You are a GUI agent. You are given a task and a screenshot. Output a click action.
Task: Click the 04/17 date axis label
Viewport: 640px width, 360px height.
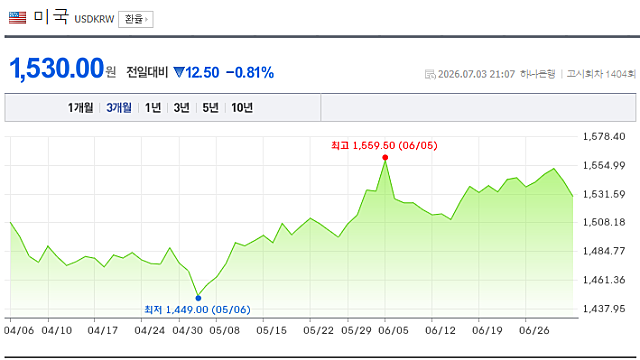coord(103,331)
